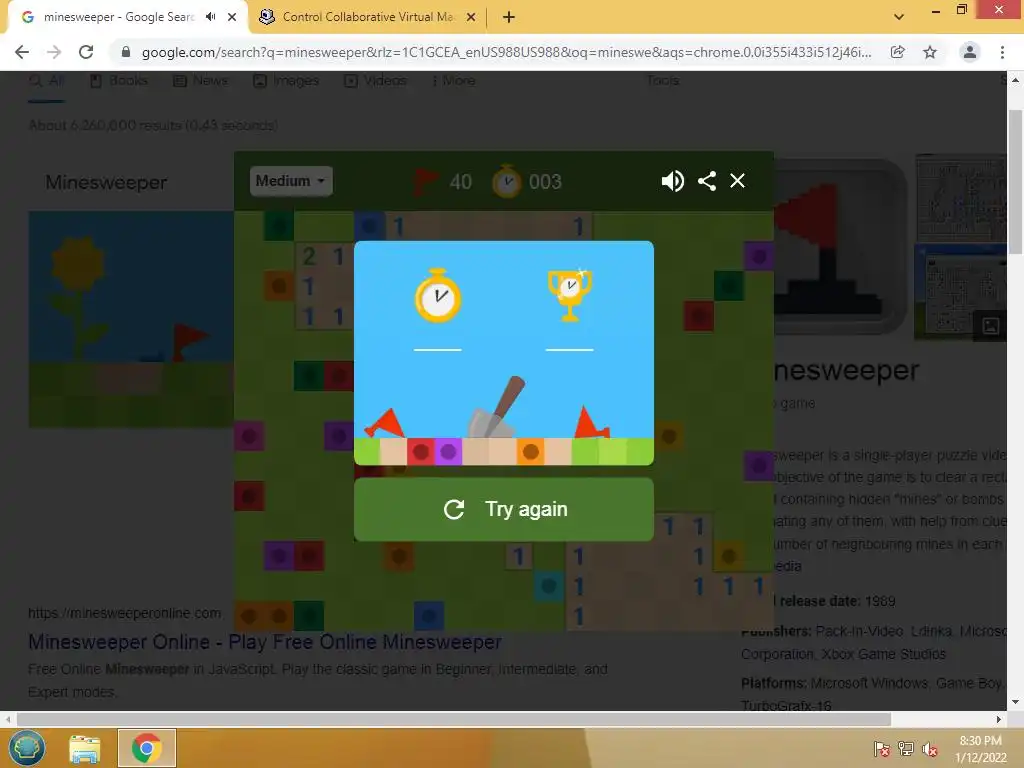Open Minesweeper Online search result link

264,642
